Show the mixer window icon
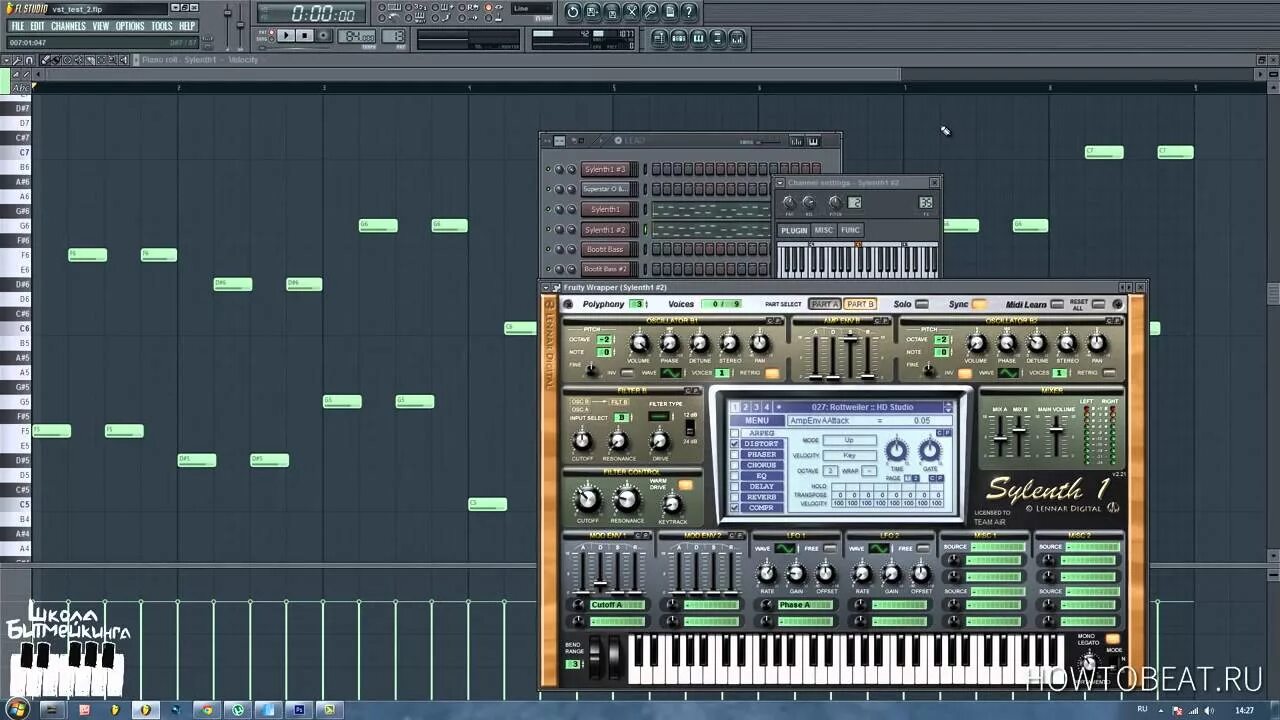 [x=737, y=38]
